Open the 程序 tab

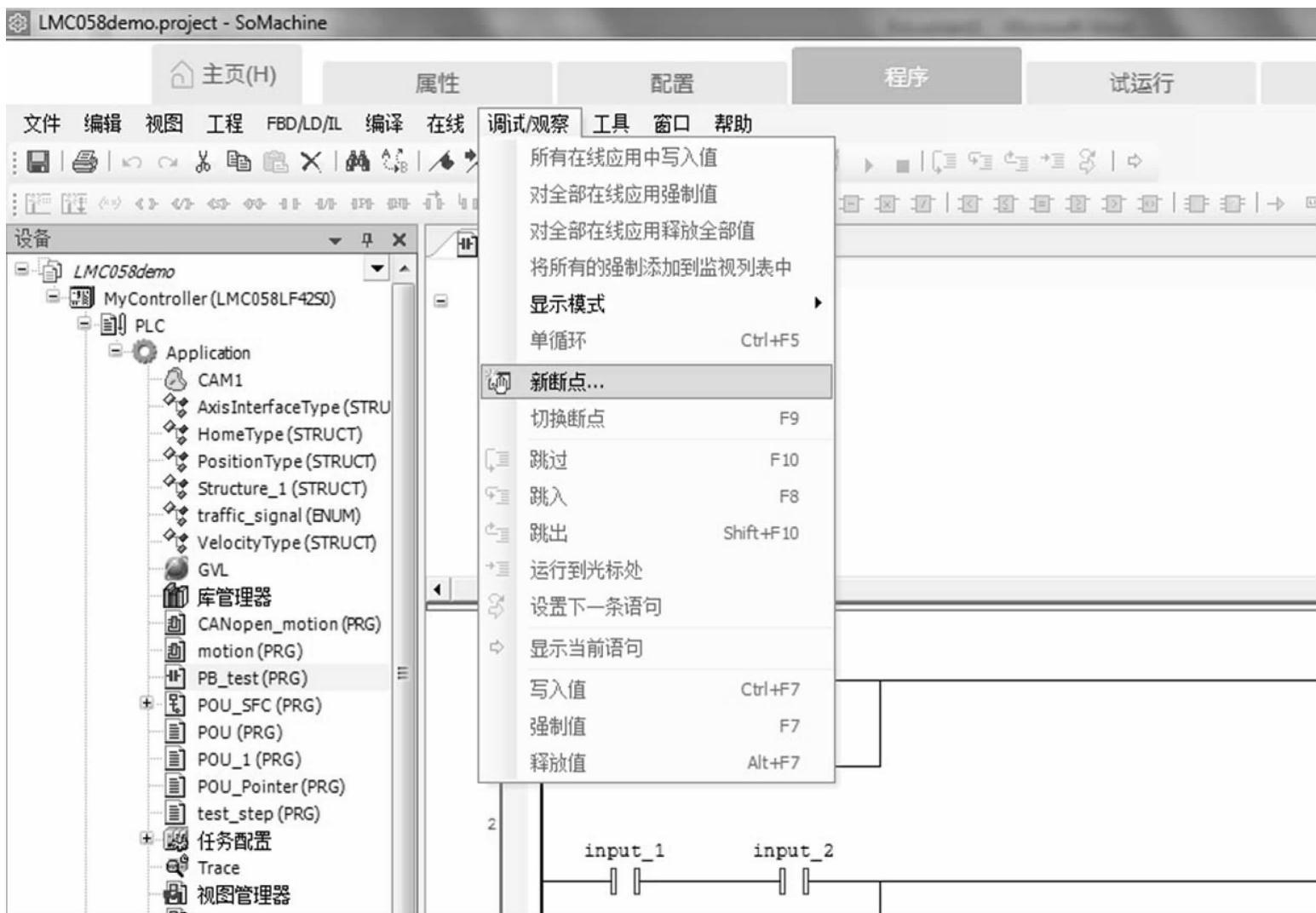[906, 77]
